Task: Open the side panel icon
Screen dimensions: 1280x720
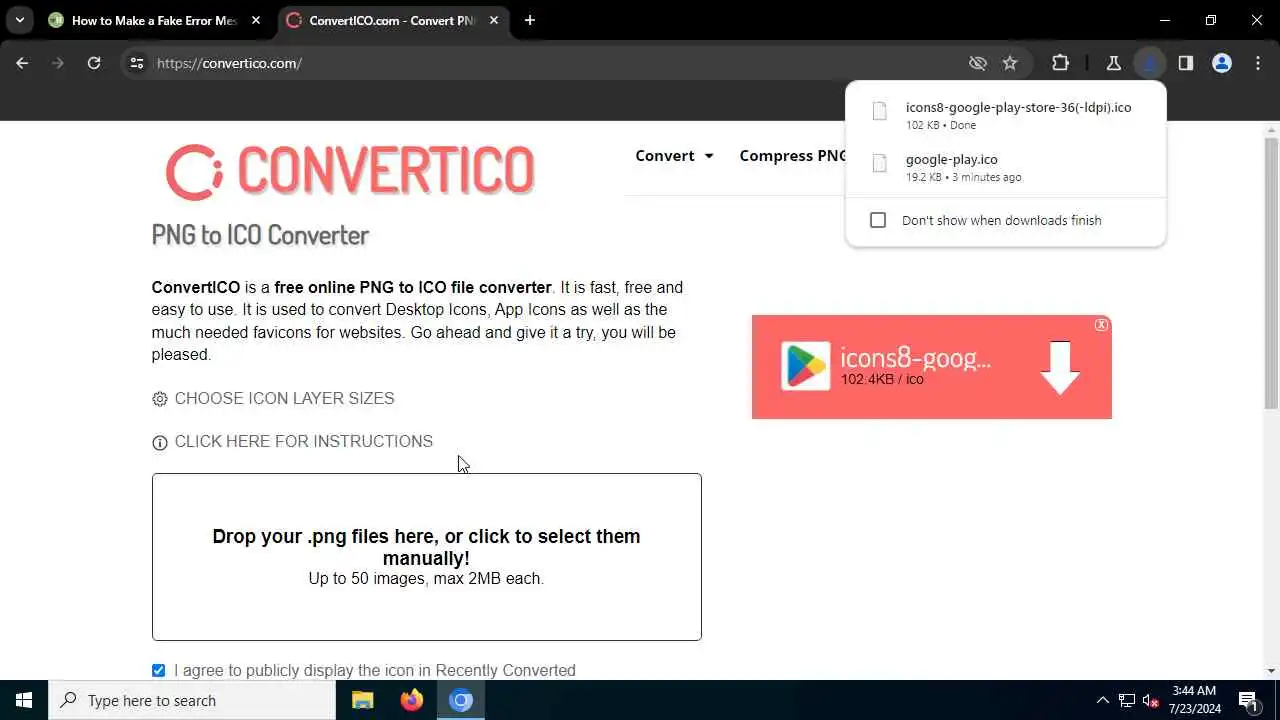Action: 1185,63
